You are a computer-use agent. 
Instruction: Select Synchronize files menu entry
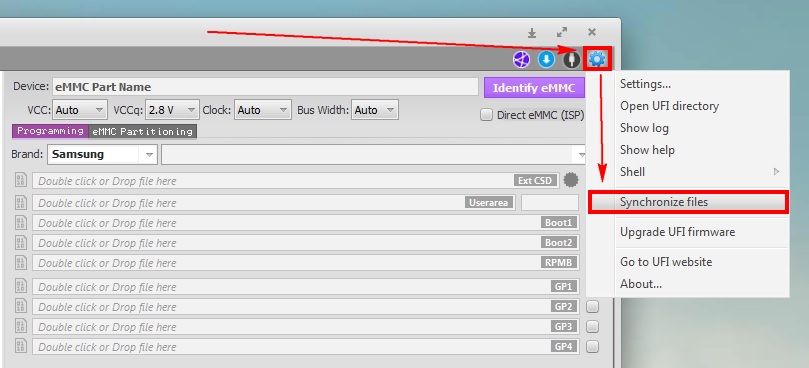coord(689,202)
